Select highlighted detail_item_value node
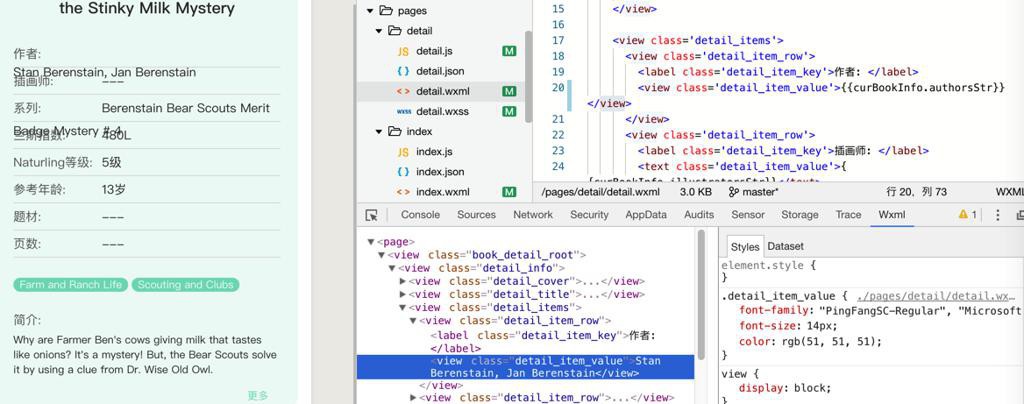 525,367
